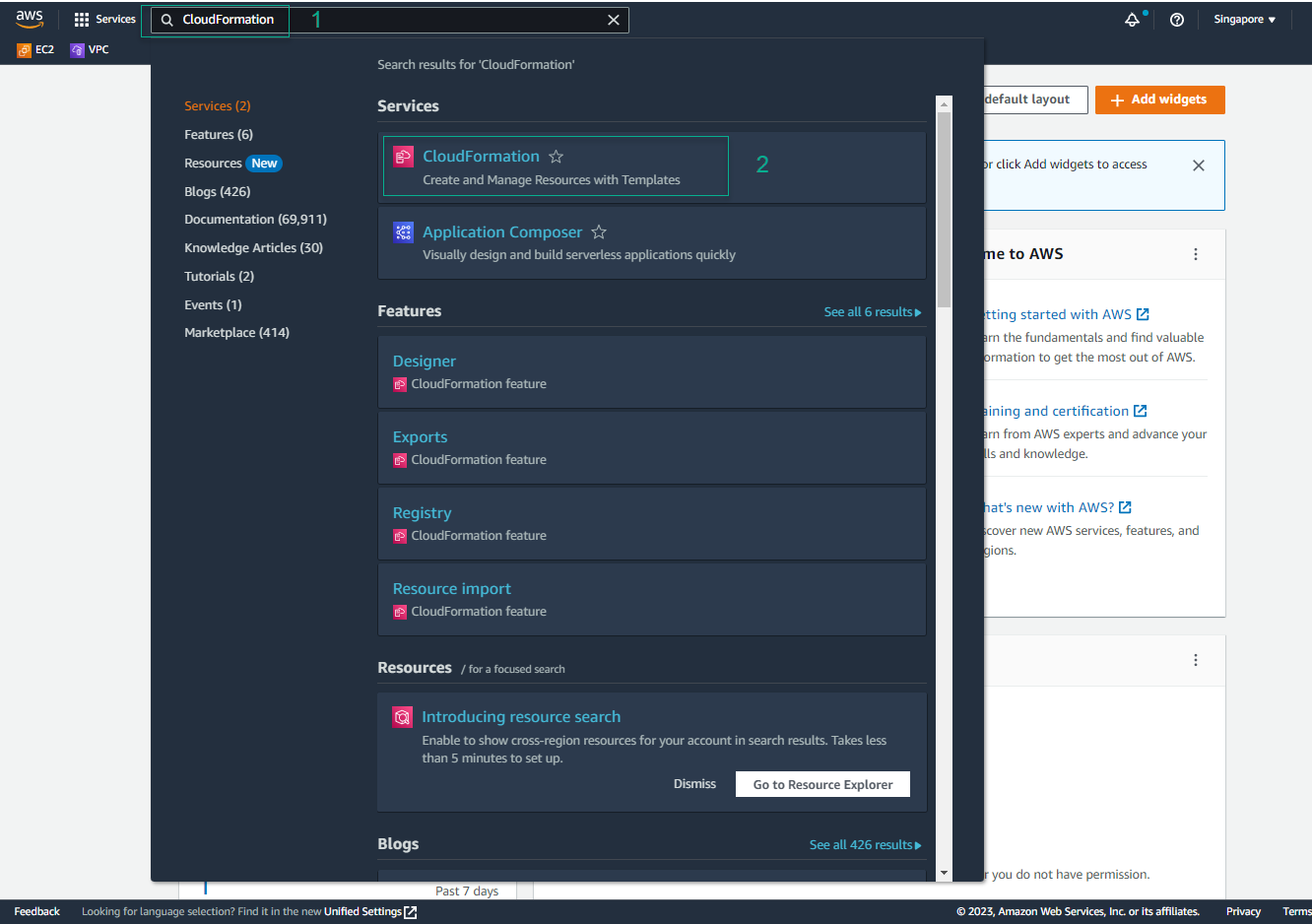Filter results by Marketplace (414)
The height and width of the screenshot is (924, 1312).
(236, 333)
